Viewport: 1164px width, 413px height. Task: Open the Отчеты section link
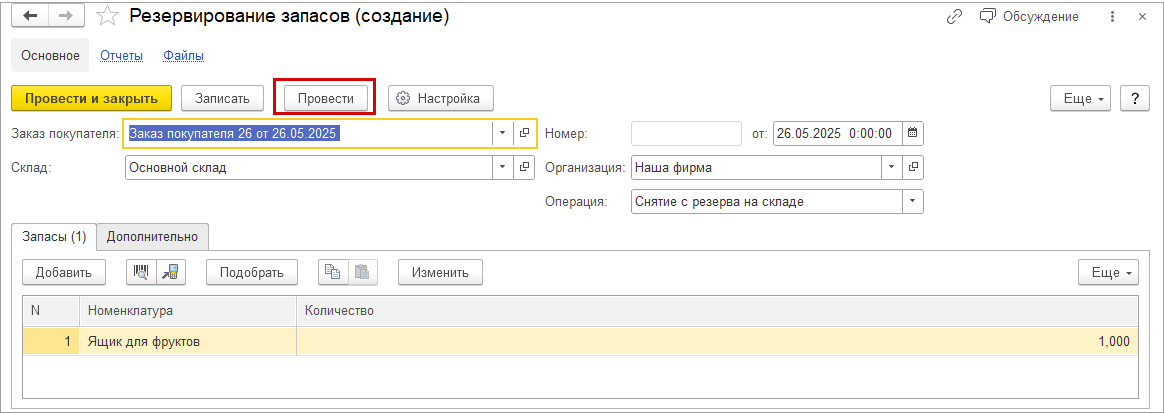pos(122,56)
